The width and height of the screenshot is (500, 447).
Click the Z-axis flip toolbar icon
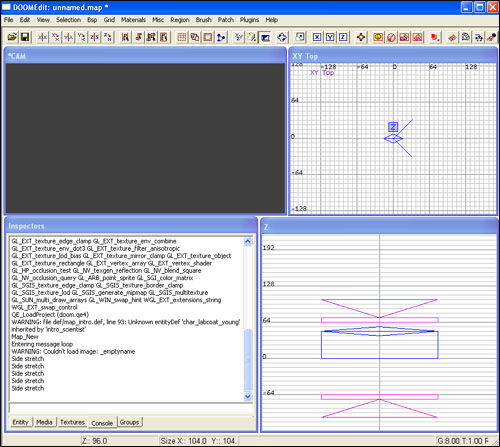point(95,37)
